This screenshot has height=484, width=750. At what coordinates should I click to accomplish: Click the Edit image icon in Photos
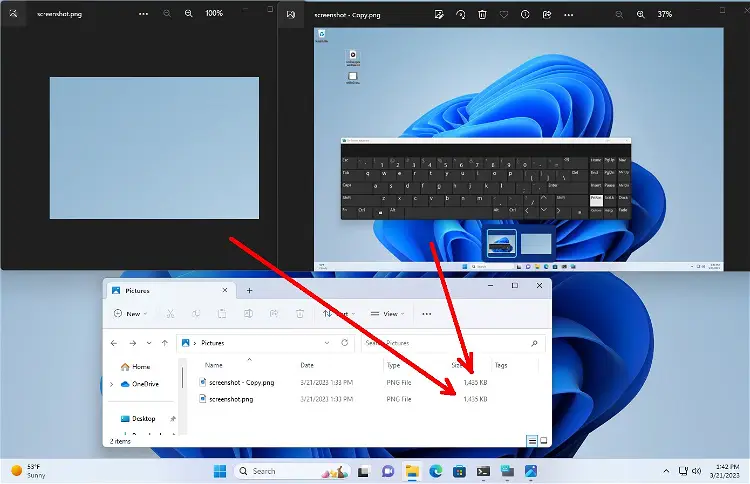click(439, 15)
